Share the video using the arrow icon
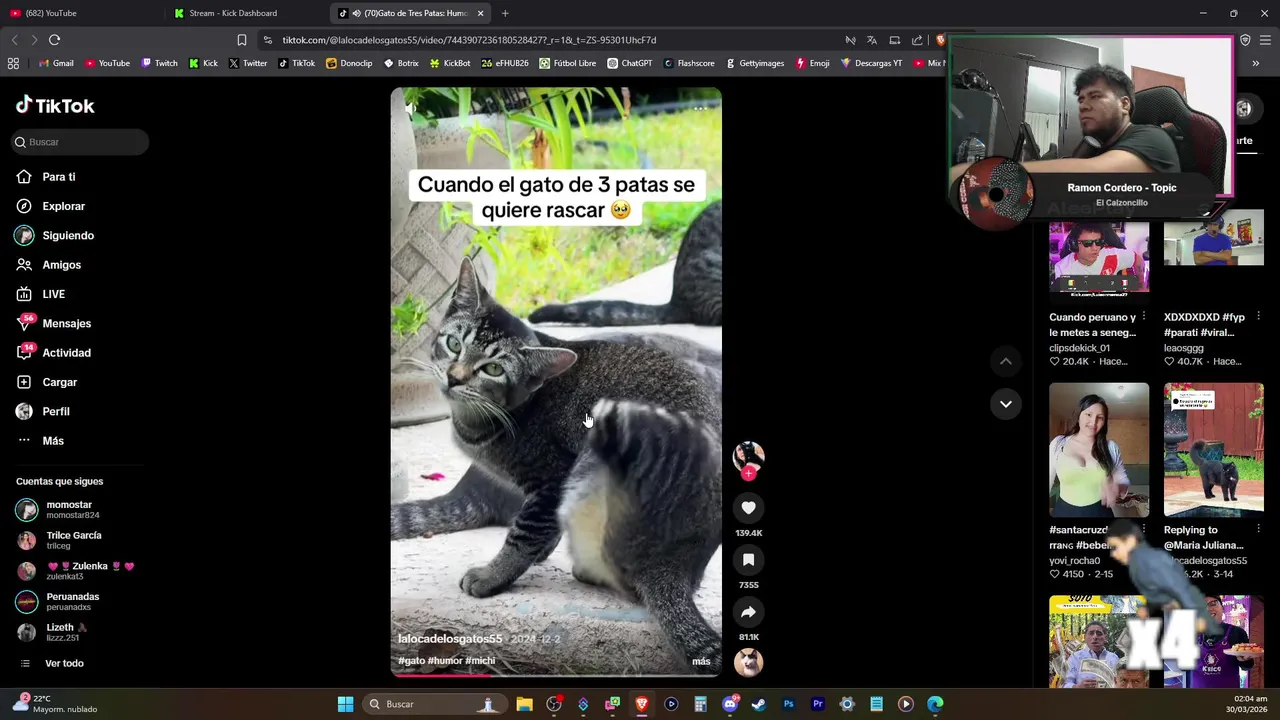 pyautogui.click(x=748, y=612)
